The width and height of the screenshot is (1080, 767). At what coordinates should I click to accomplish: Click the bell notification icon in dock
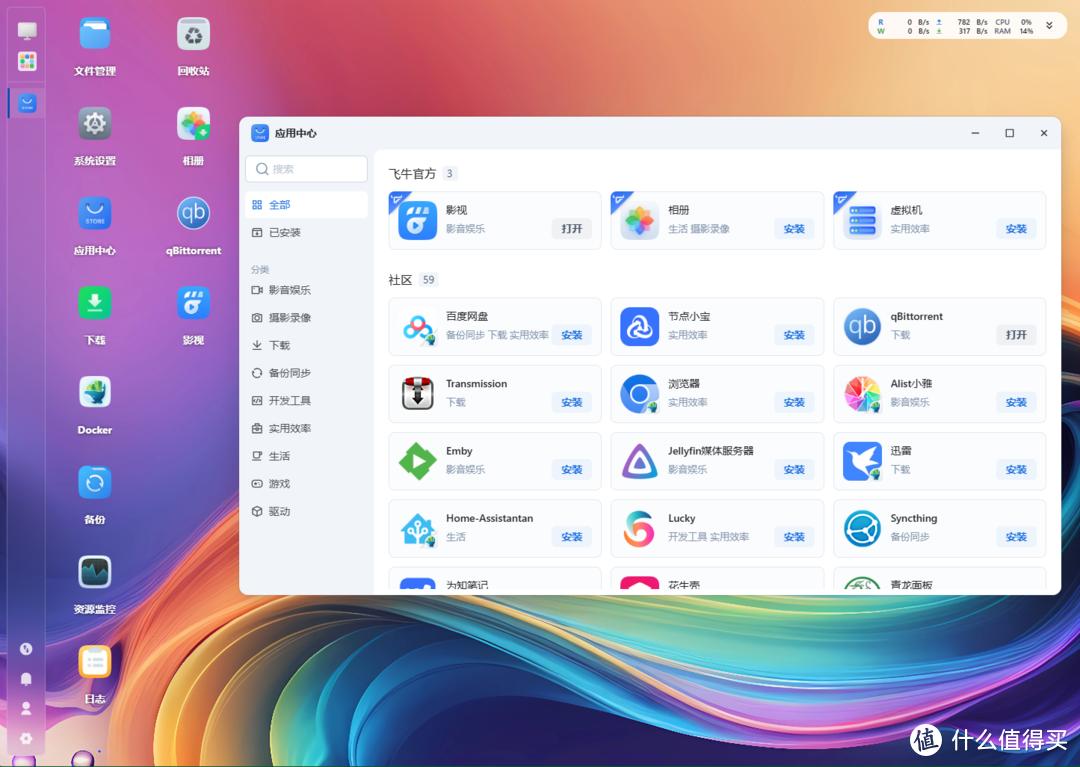click(26, 679)
